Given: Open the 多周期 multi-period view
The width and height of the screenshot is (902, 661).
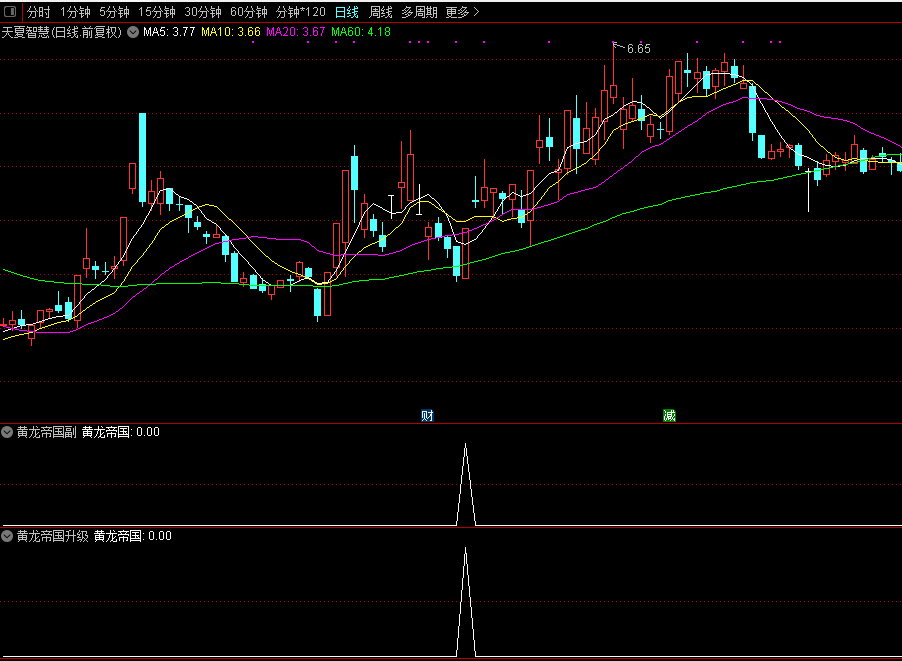Looking at the screenshot, I should 419,12.
